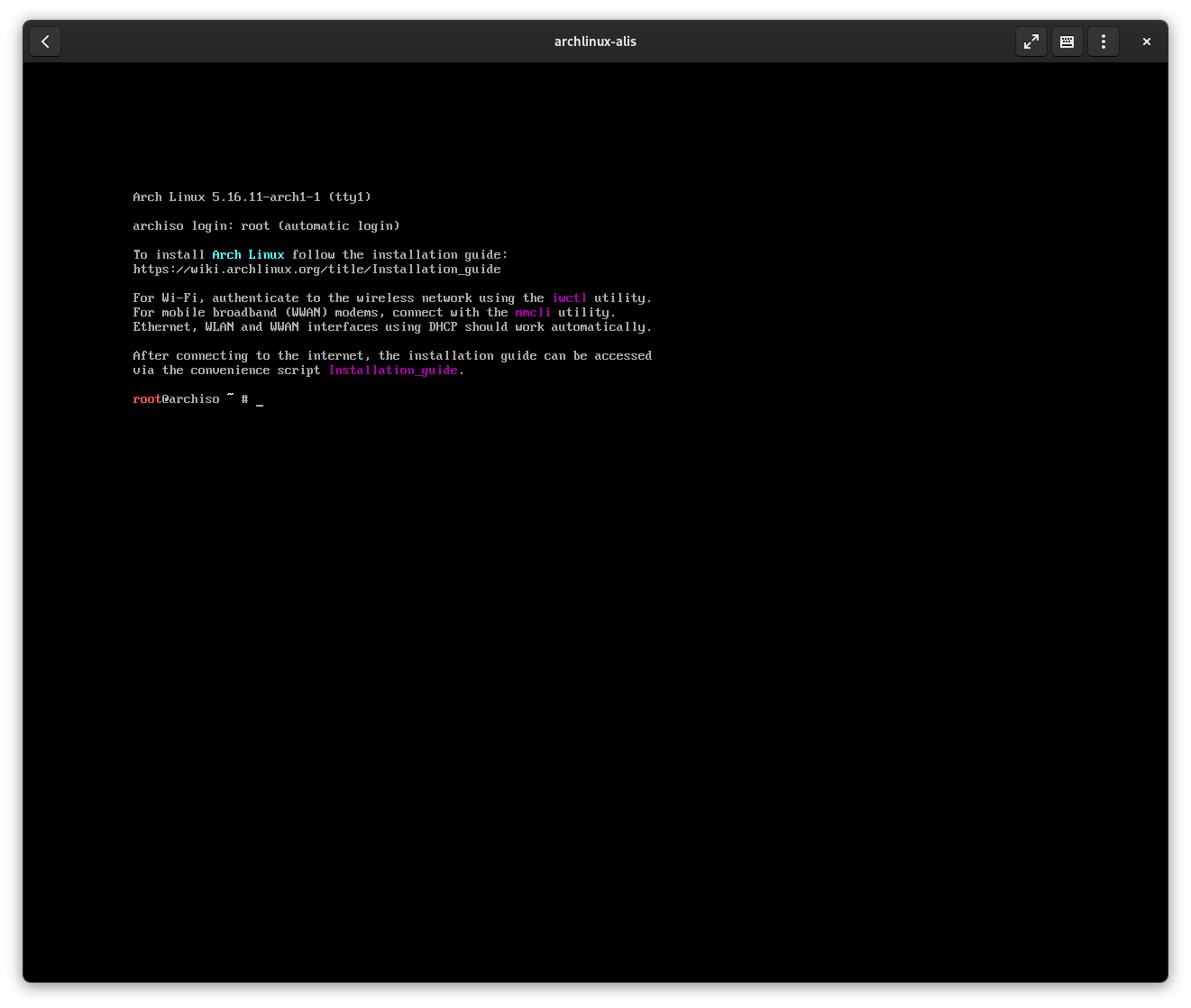Click the kernel version 5.16.11-arch1-1 text
1191x1008 pixels.
(266, 197)
